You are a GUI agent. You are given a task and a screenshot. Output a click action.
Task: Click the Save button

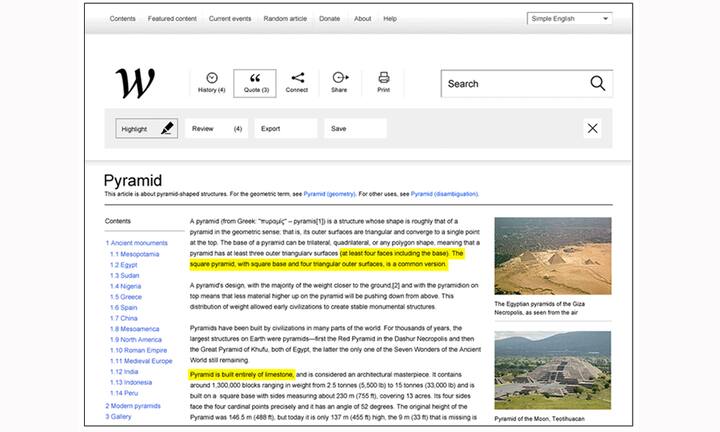coord(354,128)
